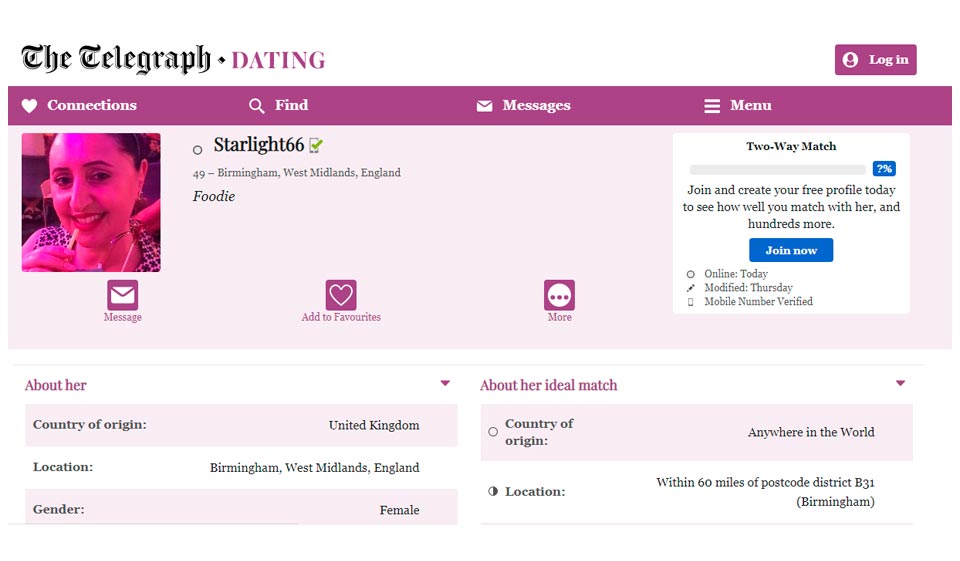Collapse the About her ideal match arrow
This screenshot has width=960, height=561.
click(900, 383)
